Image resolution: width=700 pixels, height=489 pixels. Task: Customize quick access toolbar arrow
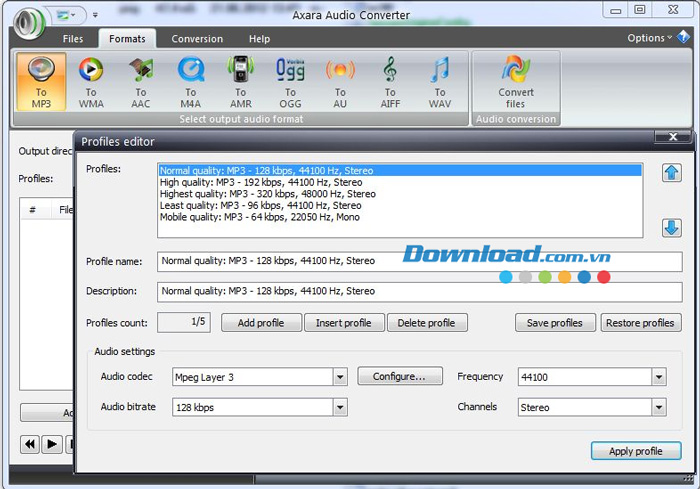point(95,15)
